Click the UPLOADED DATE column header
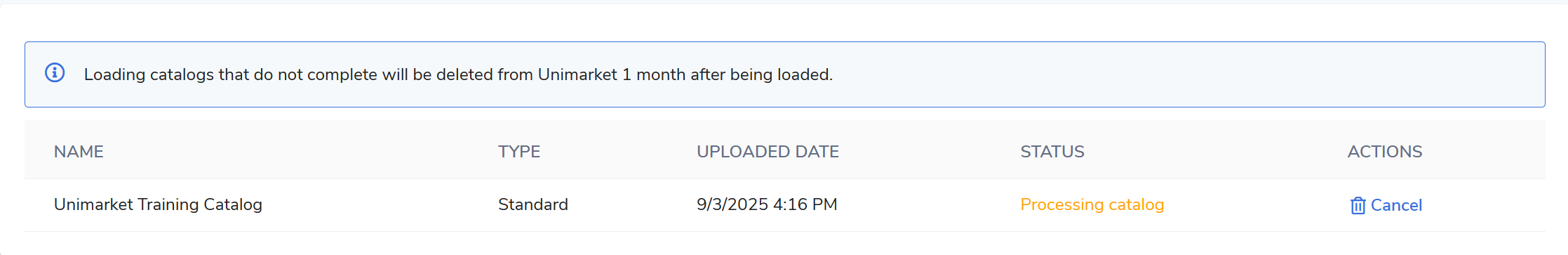Viewport: 1568px width, 255px height. coord(768,152)
